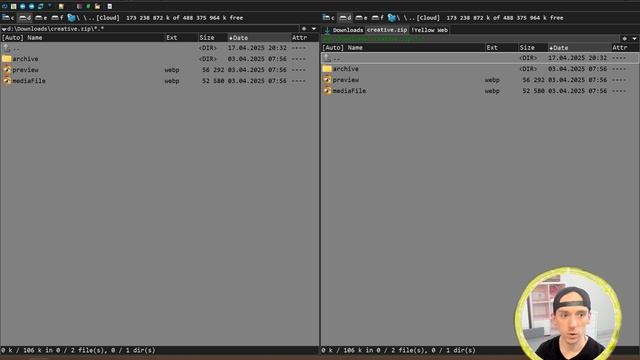
Task: Open the left panel favorites star button
Action: [304, 29]
